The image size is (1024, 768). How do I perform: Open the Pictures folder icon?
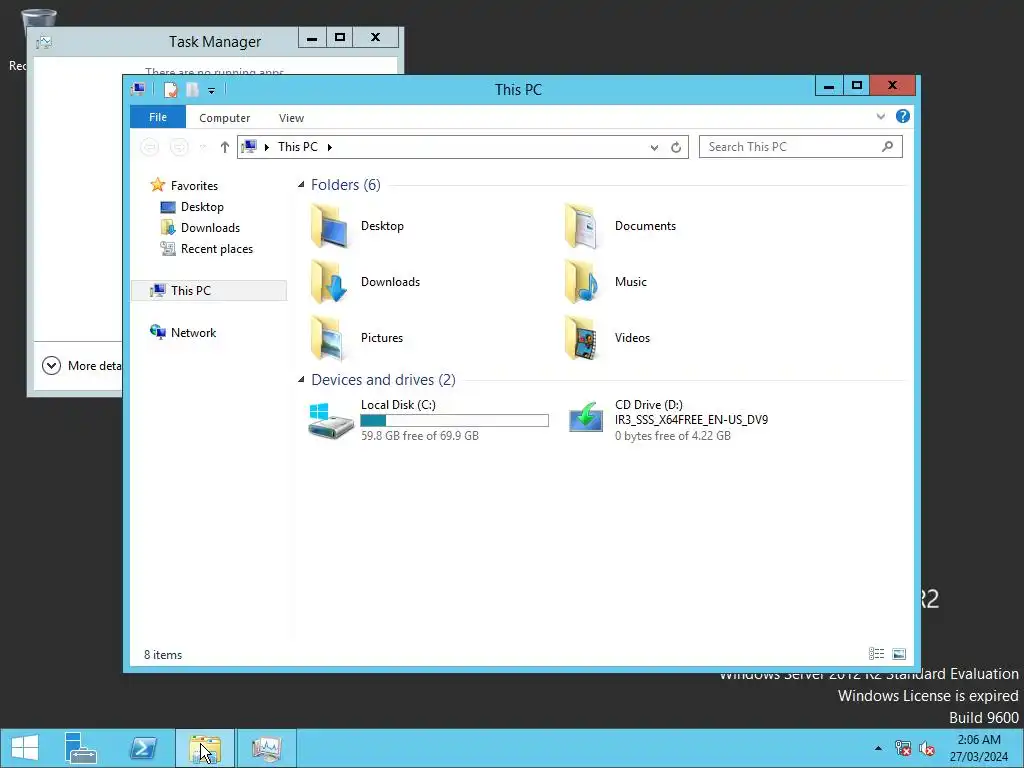tap(328, 338)
